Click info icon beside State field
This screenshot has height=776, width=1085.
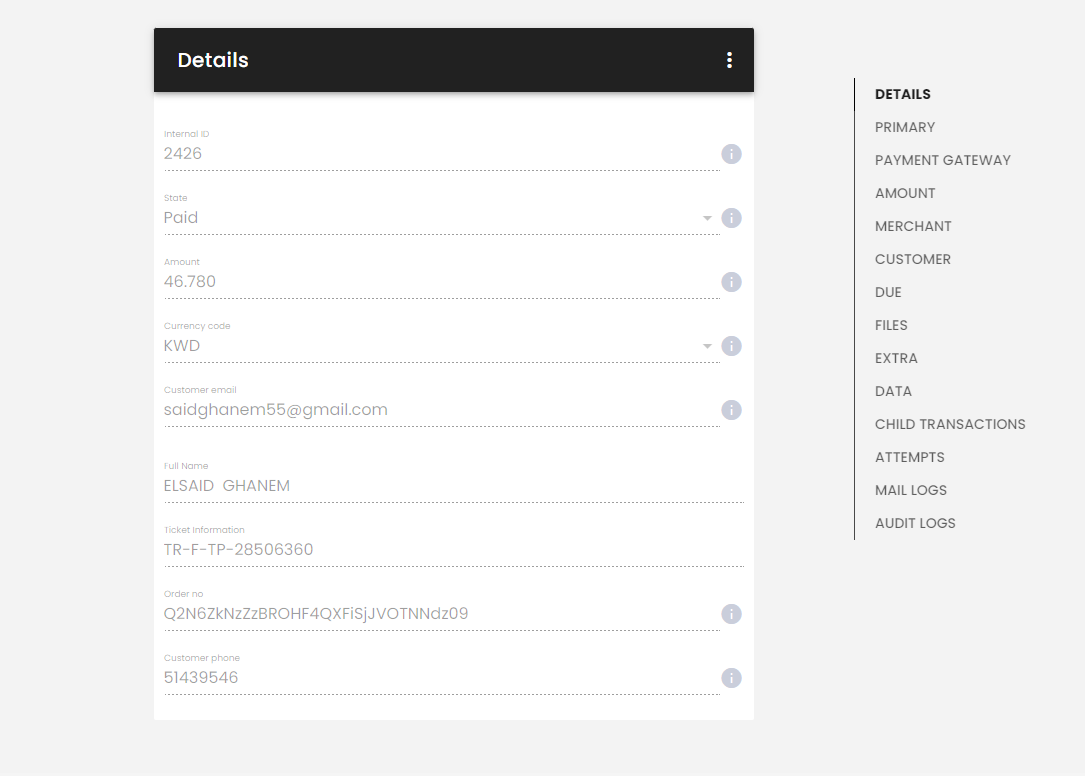(x=731, y=218)
